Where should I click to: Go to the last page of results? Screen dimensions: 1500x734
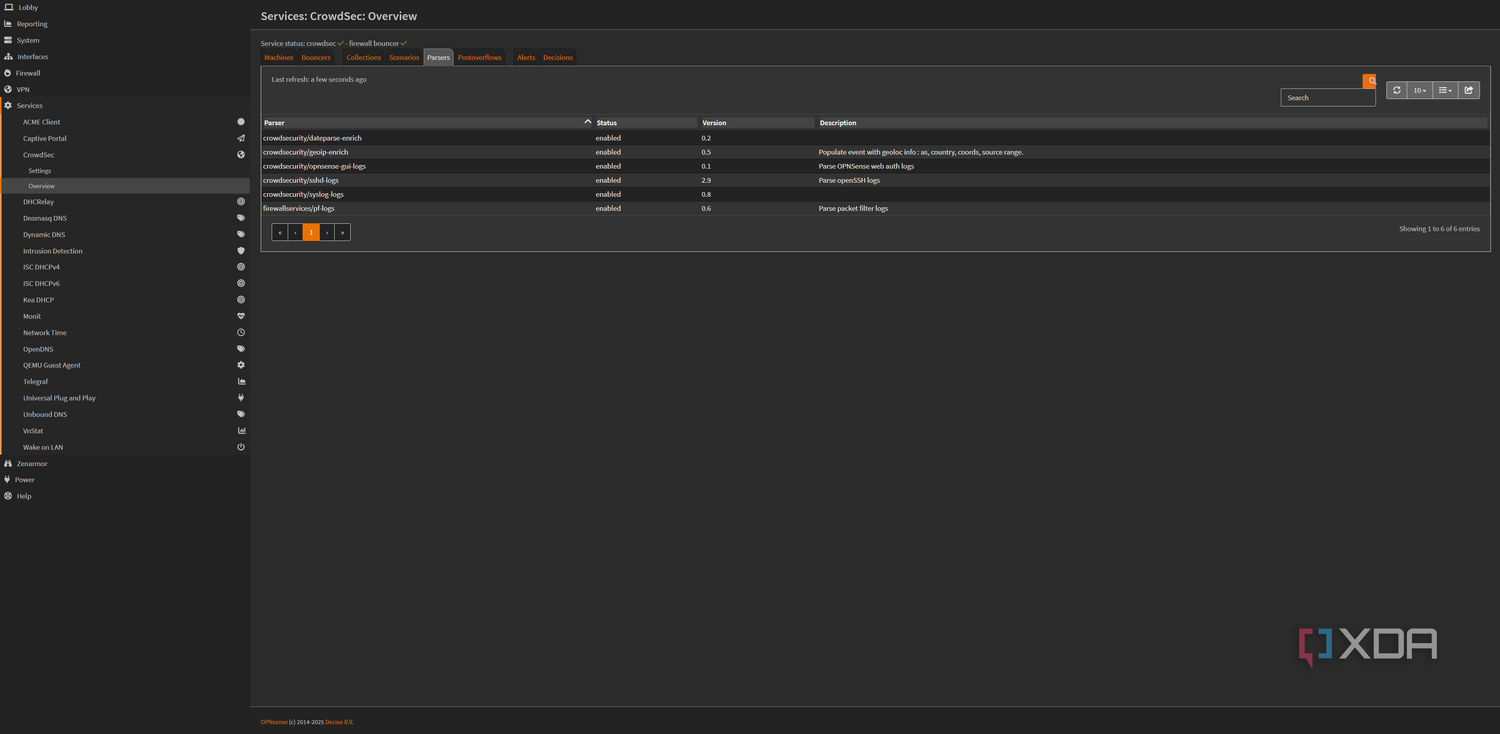tap(342, 232)
